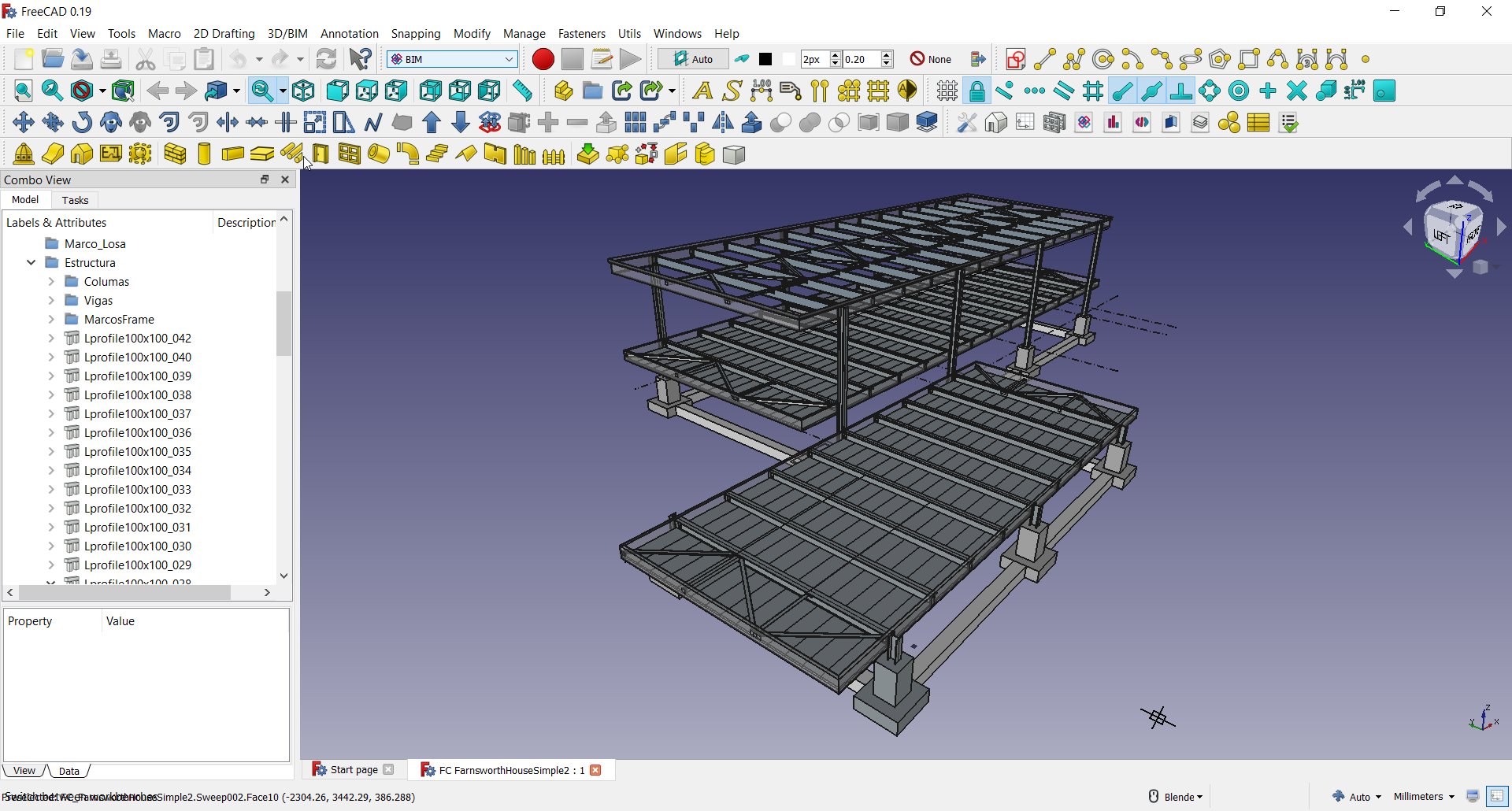Select the Text annotation tool
The width and height of the screenshot is (1512, 811).
click(702, 91)
